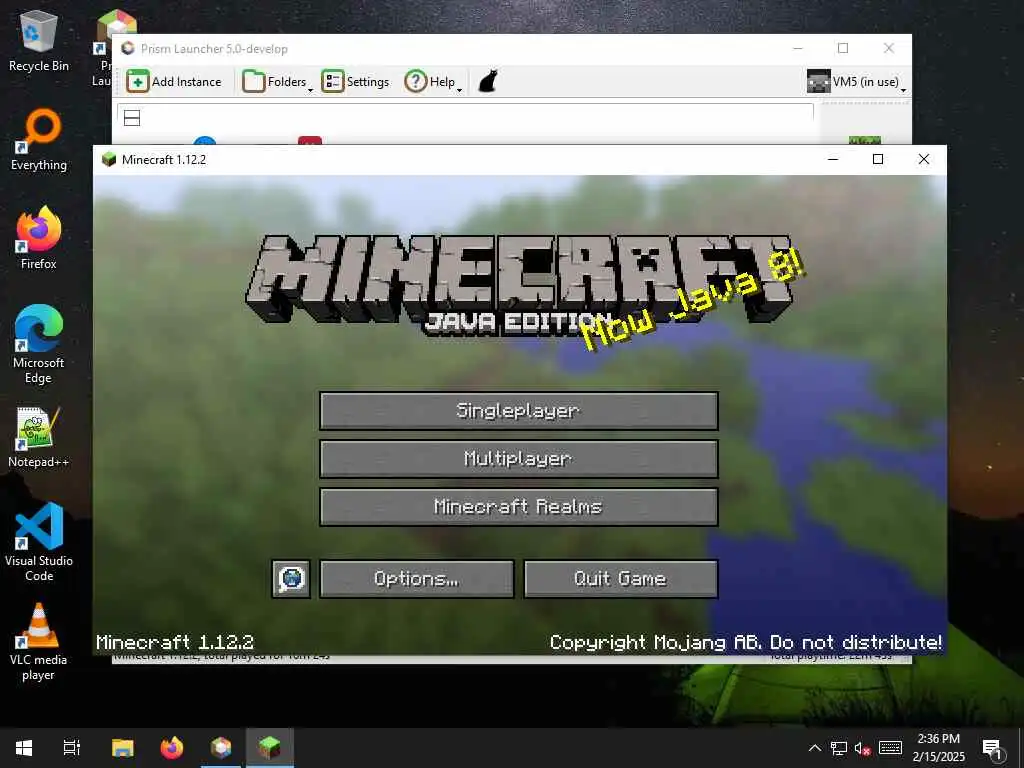The height and width of the screenshot is (768, 1024).
Task: Open File Explorer from the taskbar
Action: click(x=123, y=748)
